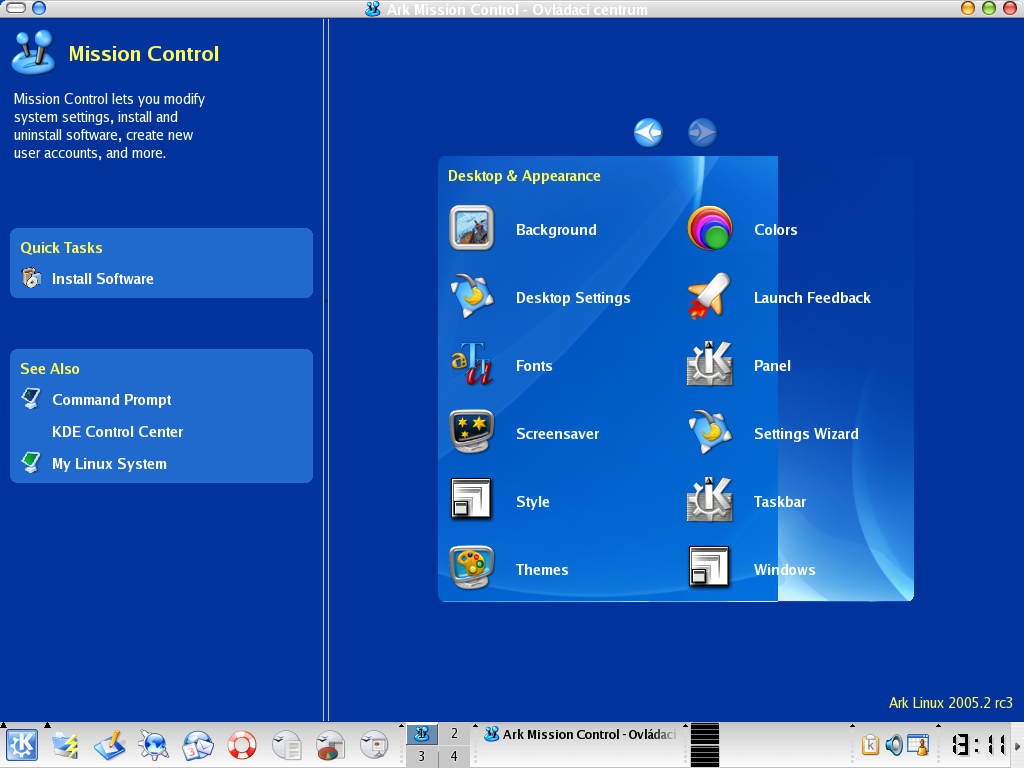Viewport: 1024px width, 768px height.
Task: Click the Screensaver monitor icon
Action: pyautogui.click(x=472, y=432)
